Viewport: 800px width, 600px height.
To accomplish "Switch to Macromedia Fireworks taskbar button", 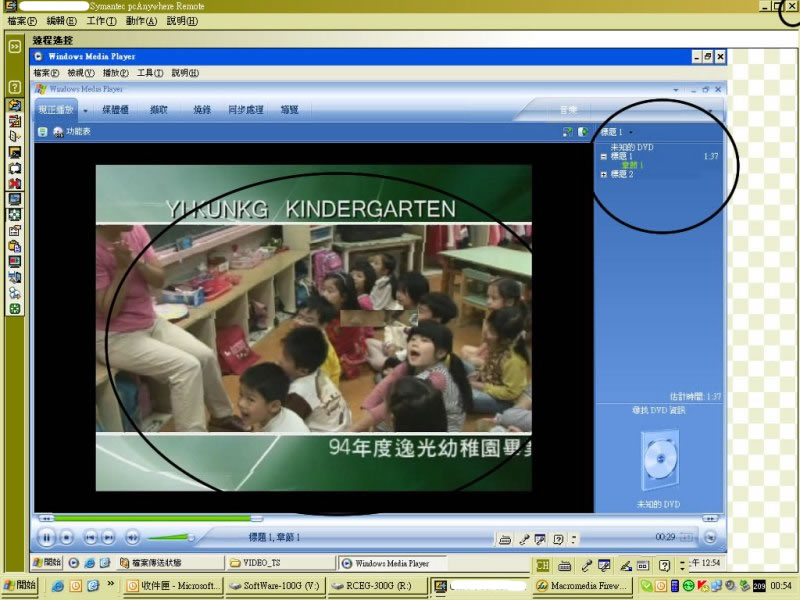I will pyautogui.click(x=582, y=586).
